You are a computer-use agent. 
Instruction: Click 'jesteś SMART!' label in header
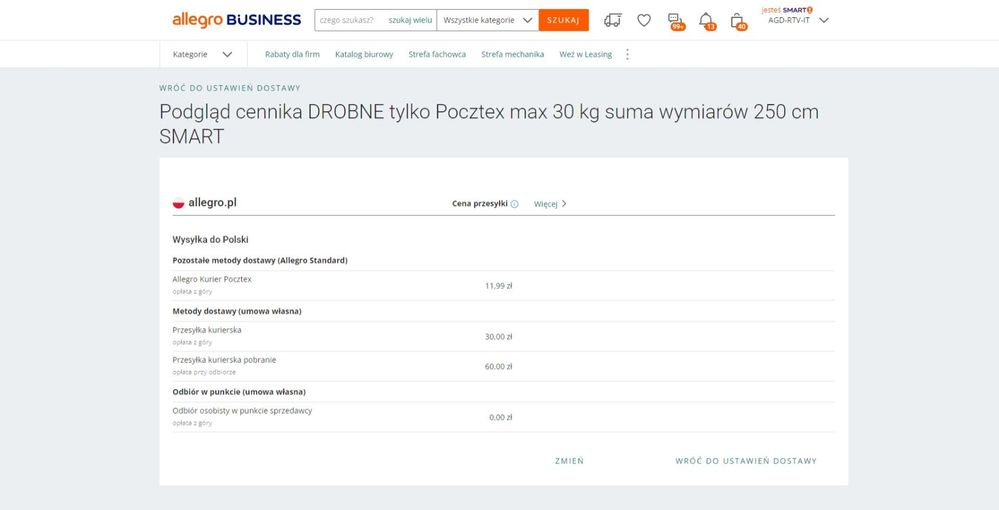point(787,10)
